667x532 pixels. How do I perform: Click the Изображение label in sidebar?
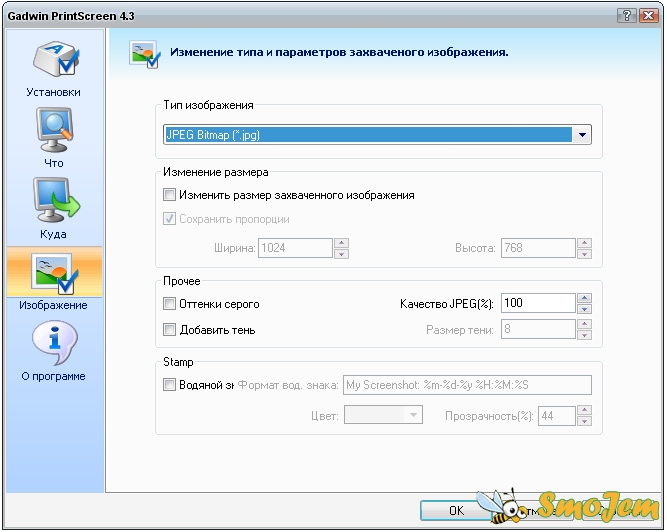[54, 305]
